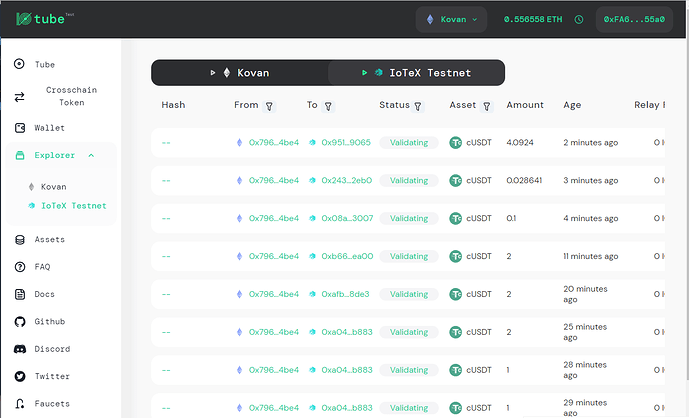689x418 pixels.
Task: Open From address in 2 minutes ago row
Action: pyautogui.click(x=274, y=142)
